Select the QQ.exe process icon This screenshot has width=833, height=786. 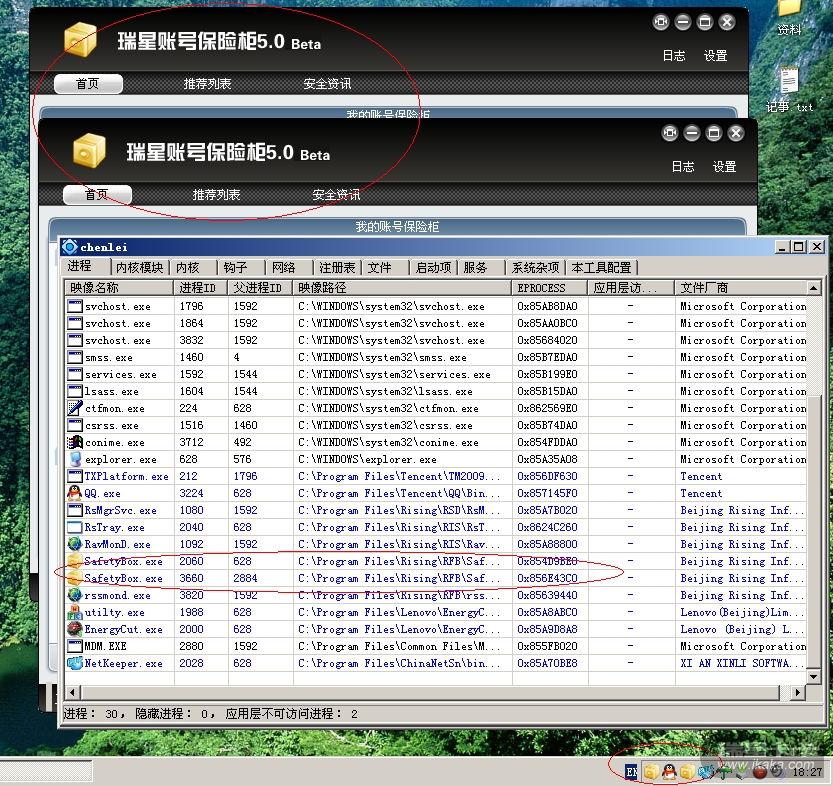(75, 493)
